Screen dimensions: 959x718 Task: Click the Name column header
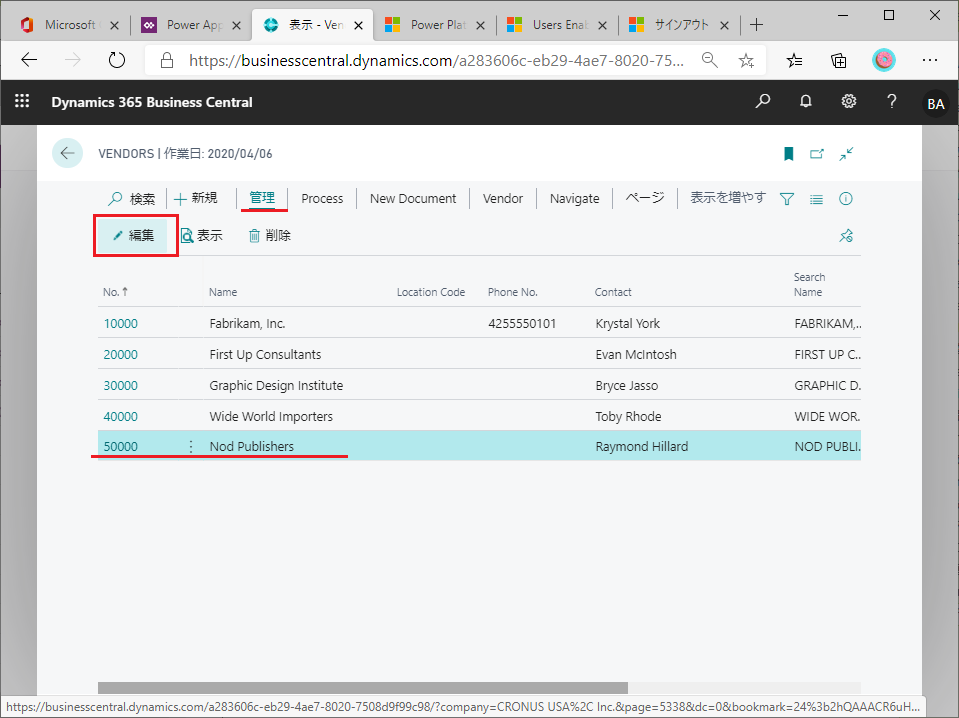tap(223, 292)
